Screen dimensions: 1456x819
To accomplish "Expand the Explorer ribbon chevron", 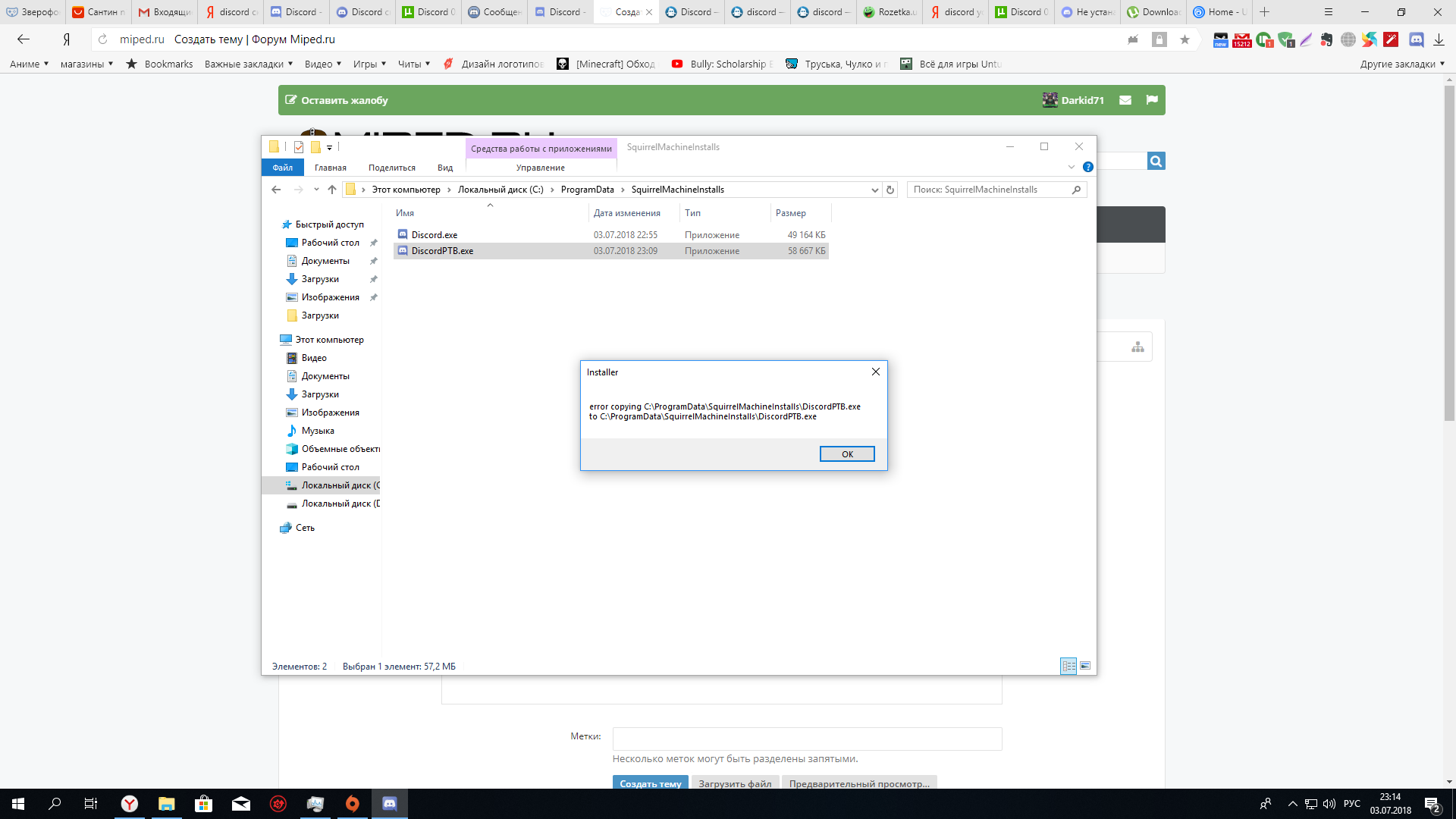I will (x=1072, y=167).
